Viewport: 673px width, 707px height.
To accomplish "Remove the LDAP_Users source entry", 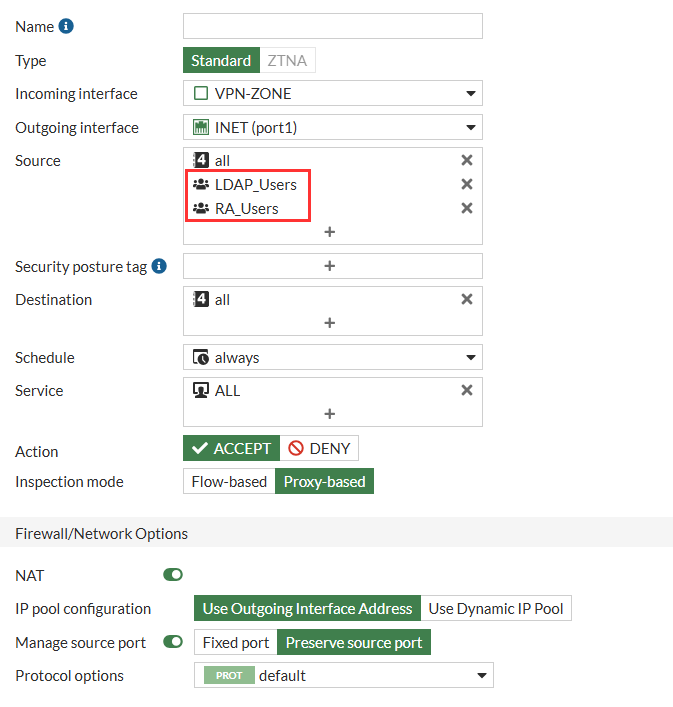I will (467, 184).
